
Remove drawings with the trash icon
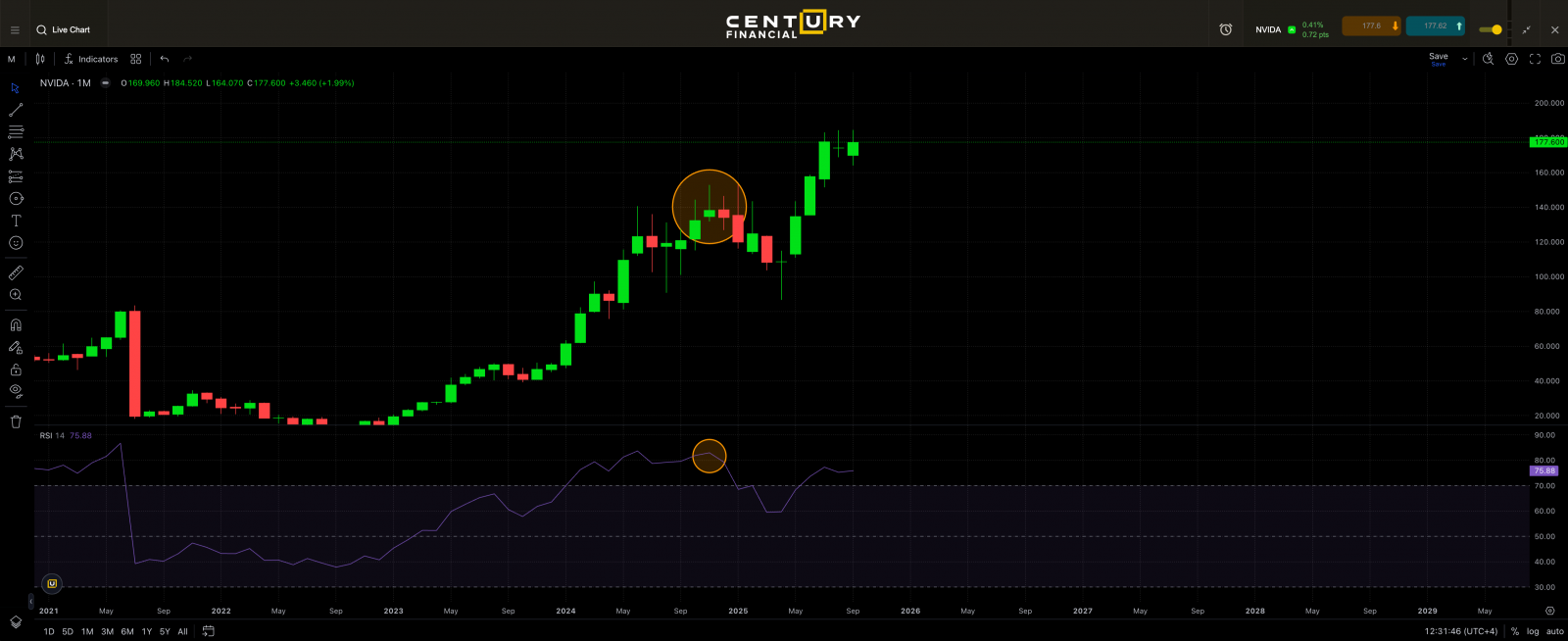click(16, 421)
